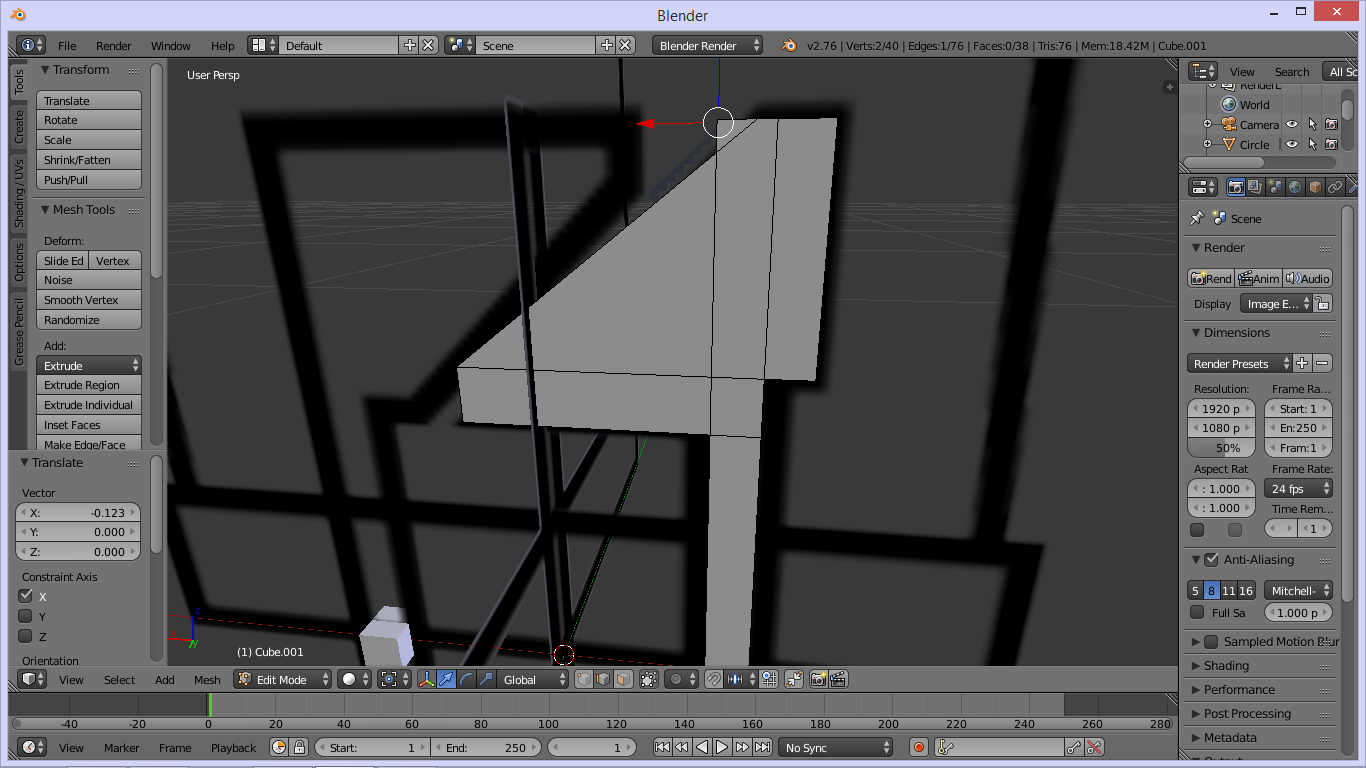Click the translate X vector value slider

coord(78,512)
